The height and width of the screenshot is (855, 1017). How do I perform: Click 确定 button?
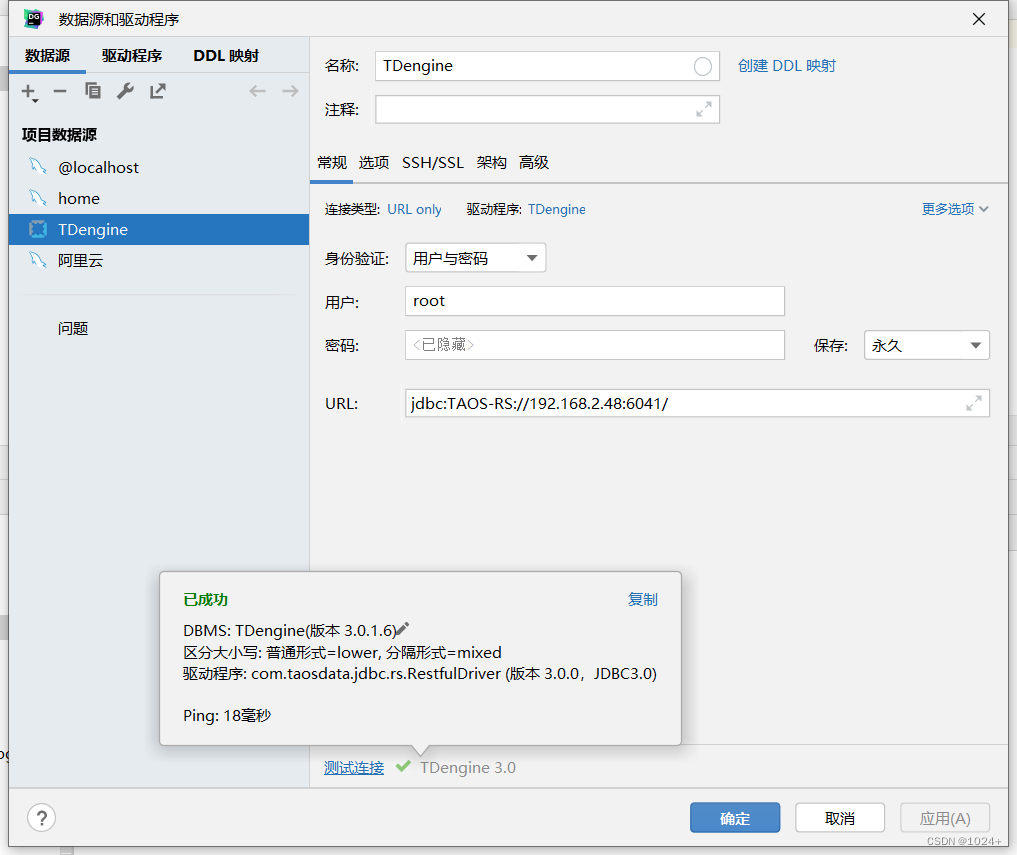click(735, 818)
